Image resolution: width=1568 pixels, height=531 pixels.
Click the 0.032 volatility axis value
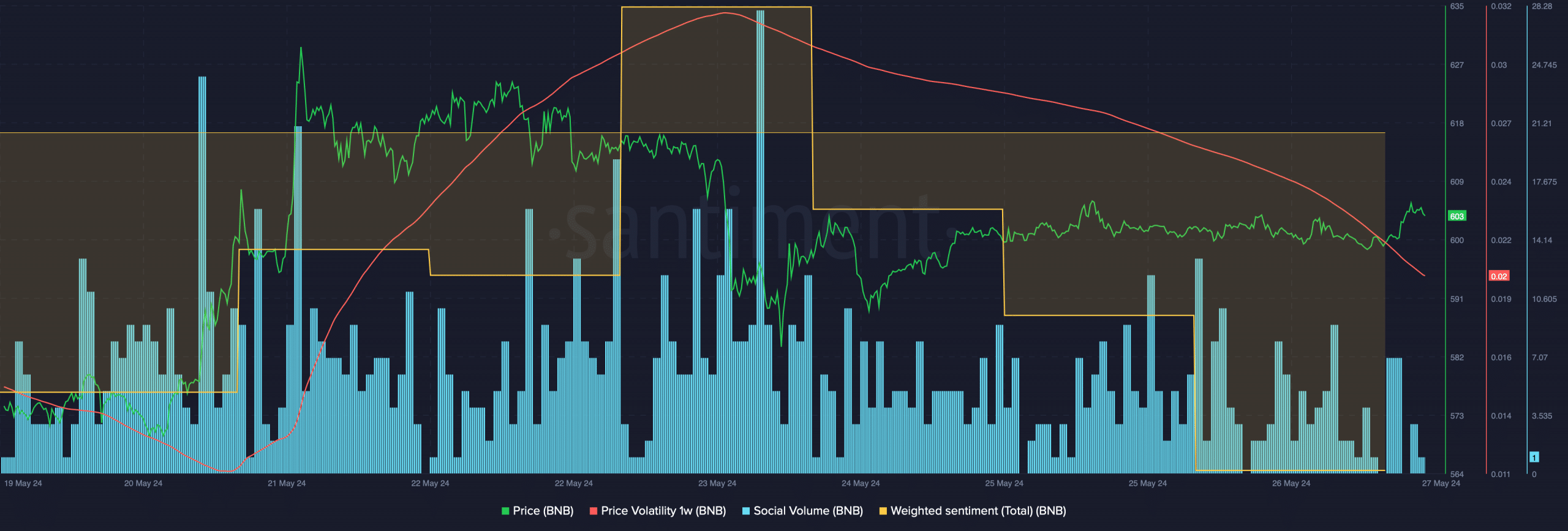1501,7
